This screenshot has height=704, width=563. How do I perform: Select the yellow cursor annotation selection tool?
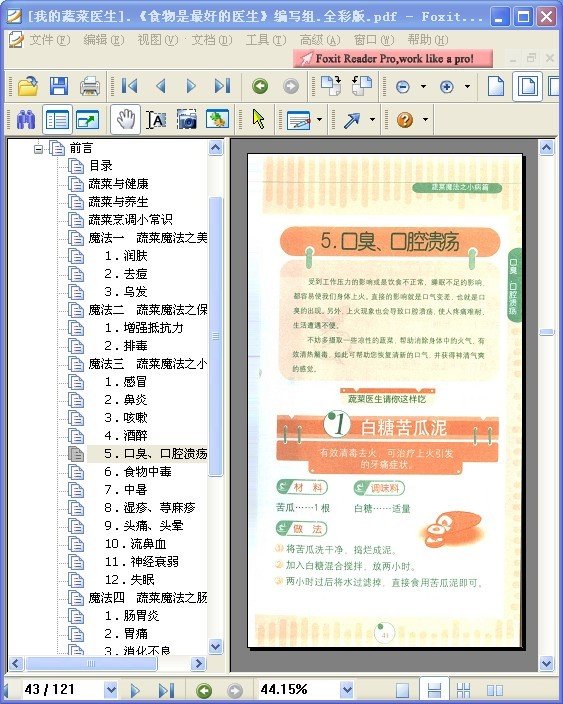[259, 119]
